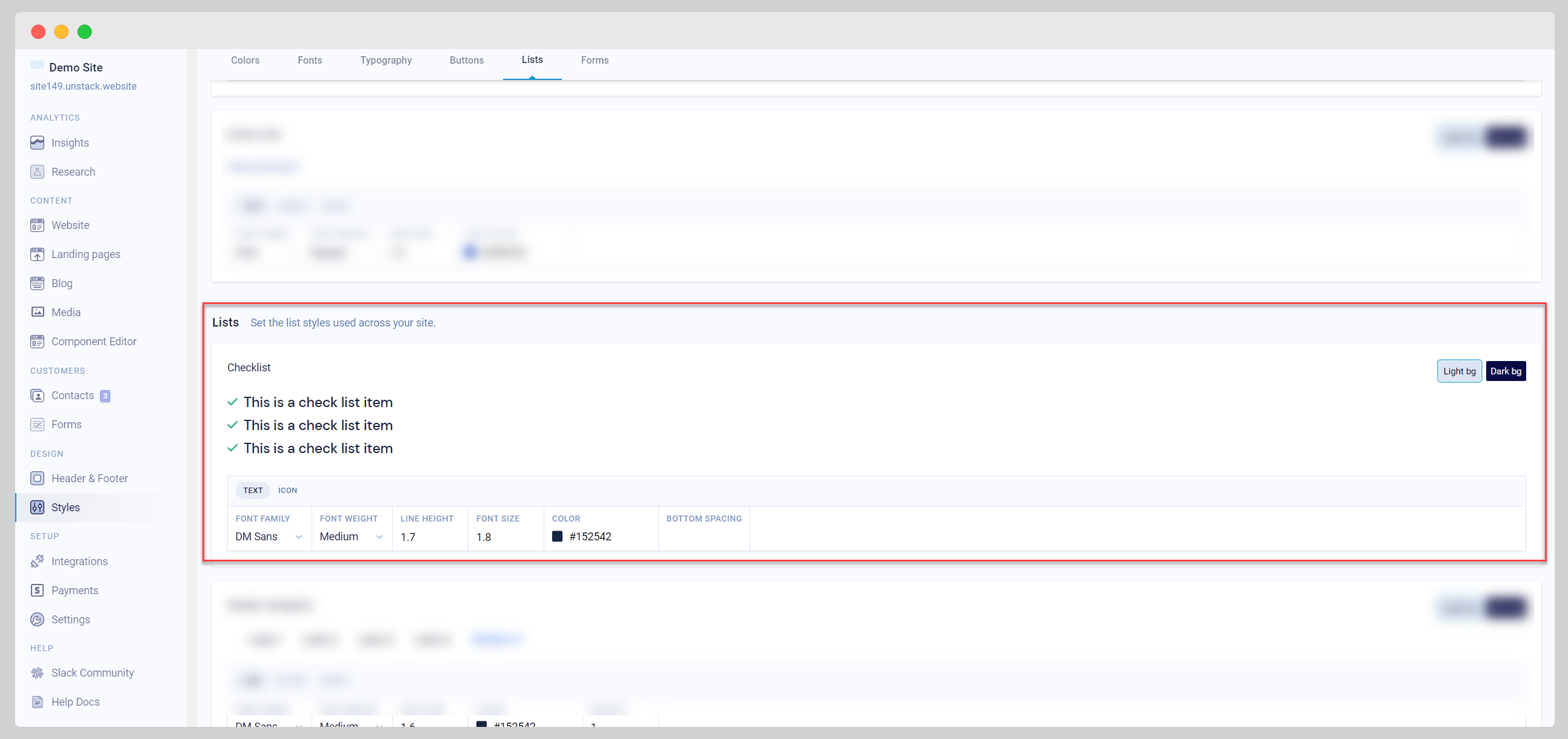Viewport: 1568px width, 739px height.
Task: Click the #152542 color swatch
Action: (x=557, y=537)
